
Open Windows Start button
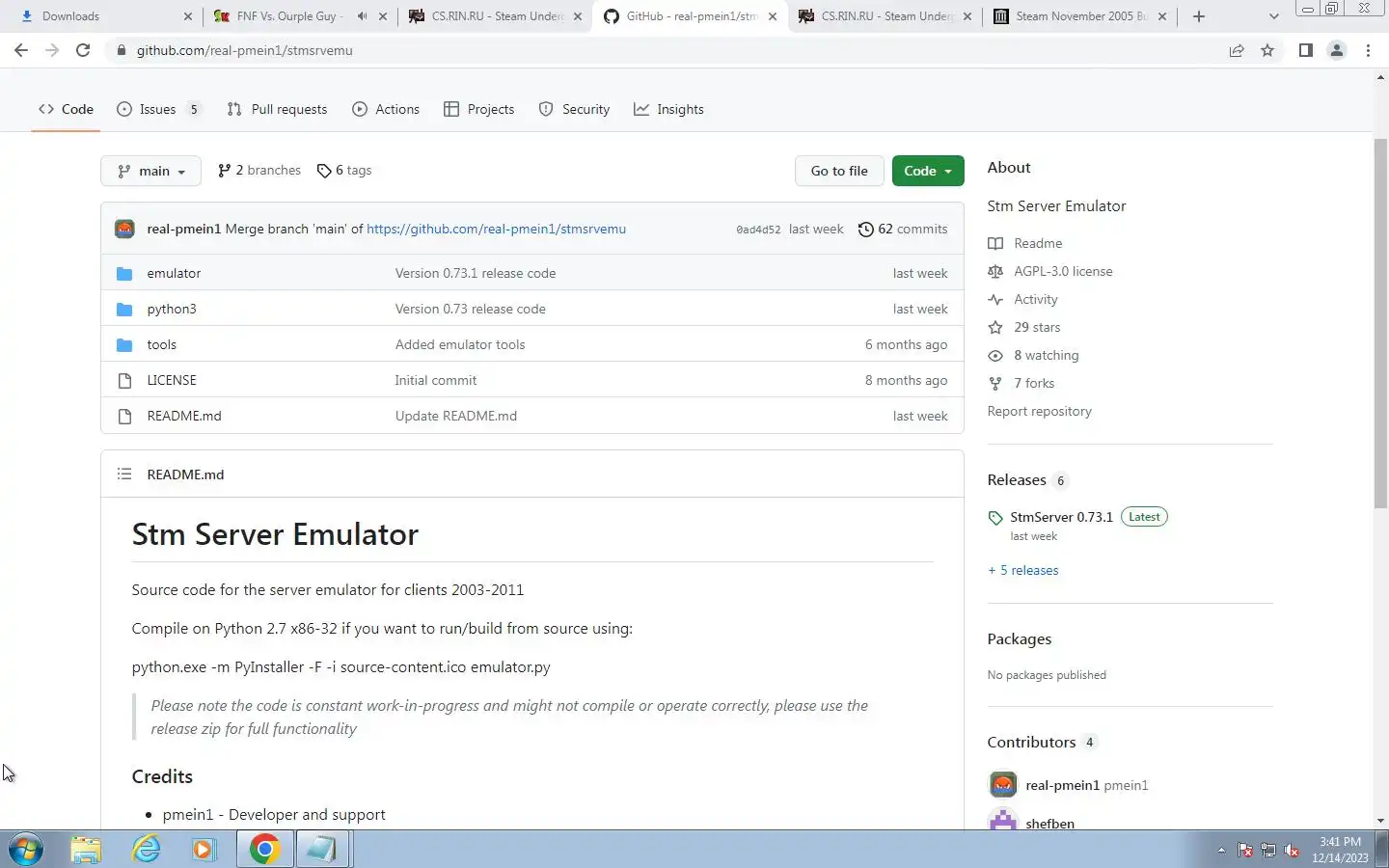point(26,850)
